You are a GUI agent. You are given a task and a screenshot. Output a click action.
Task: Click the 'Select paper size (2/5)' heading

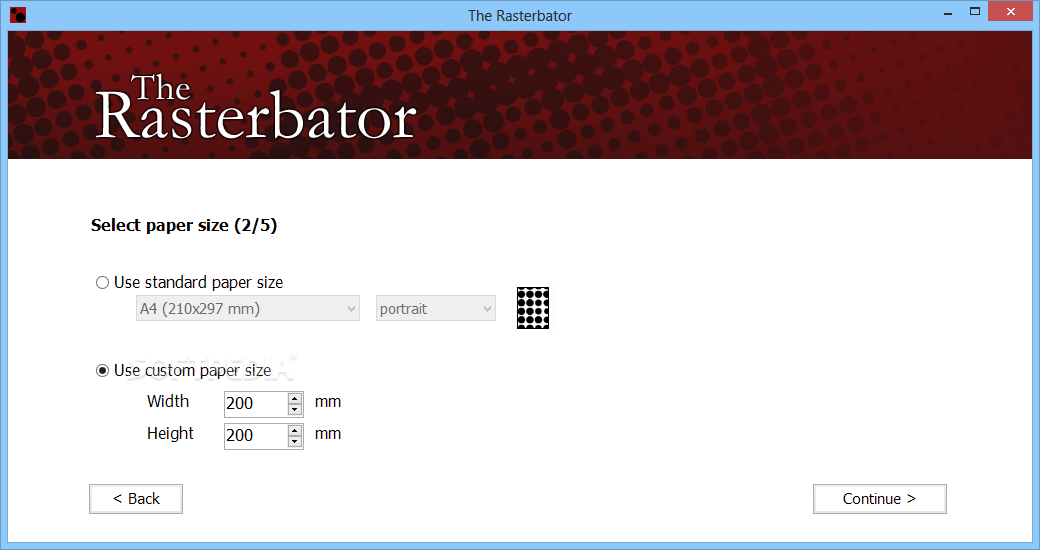184,226
